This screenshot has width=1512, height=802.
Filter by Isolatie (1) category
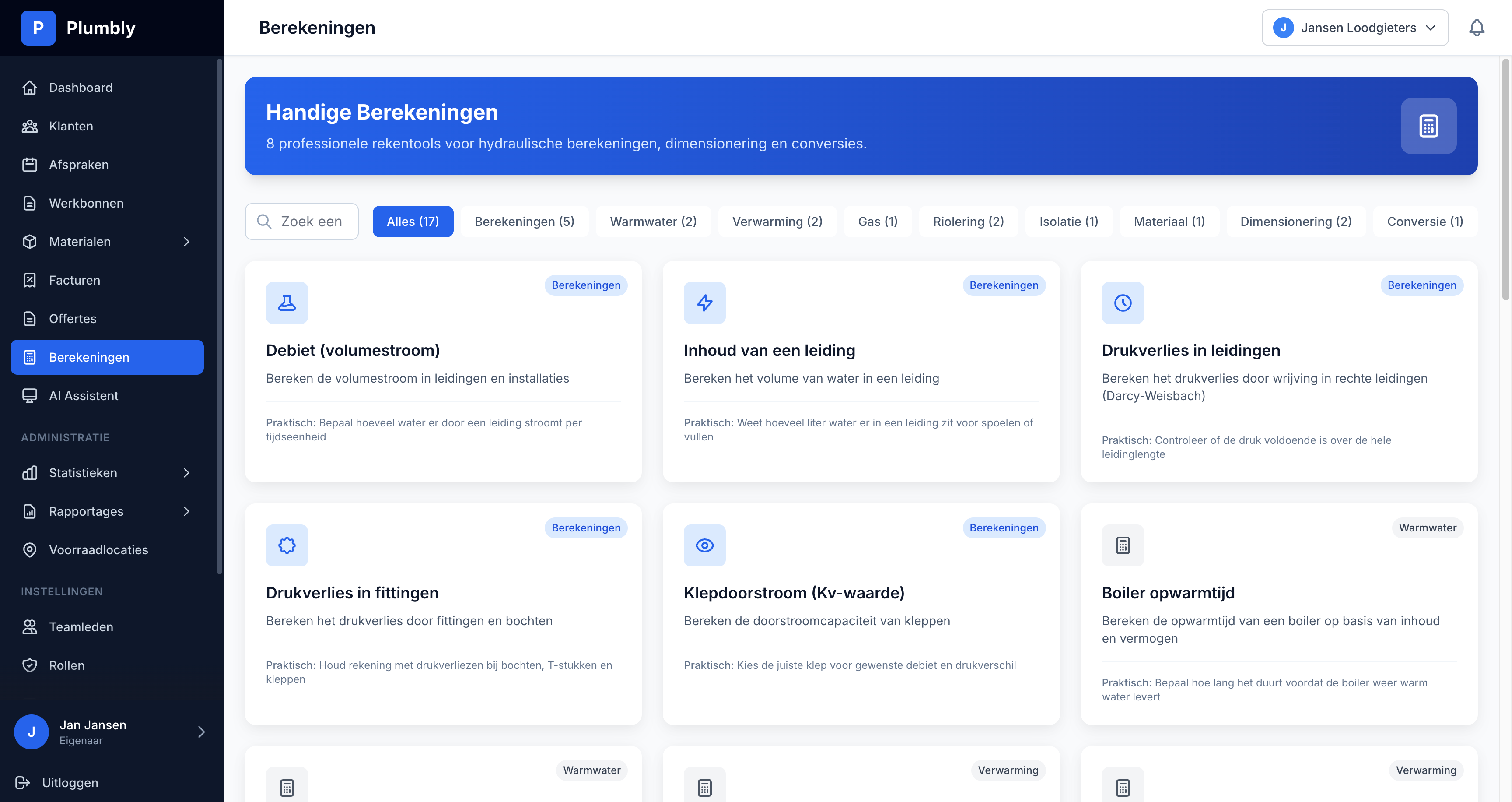(x=1069, y=222)
